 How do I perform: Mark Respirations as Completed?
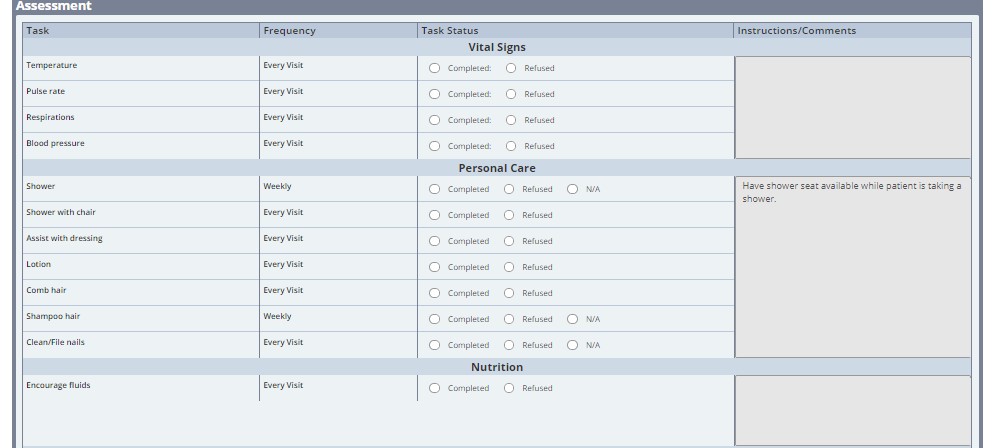434,120
